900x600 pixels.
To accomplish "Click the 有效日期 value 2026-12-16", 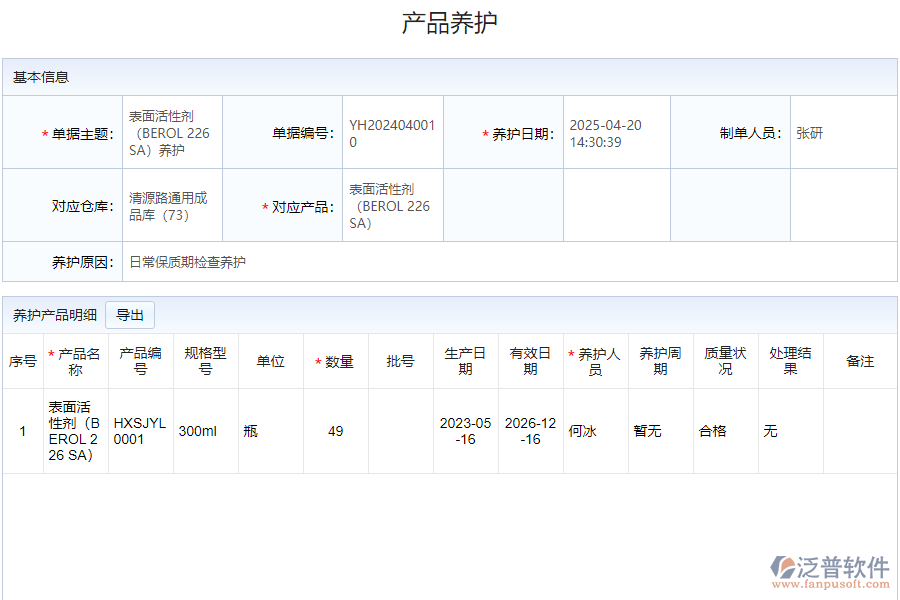I will [530, 430].
